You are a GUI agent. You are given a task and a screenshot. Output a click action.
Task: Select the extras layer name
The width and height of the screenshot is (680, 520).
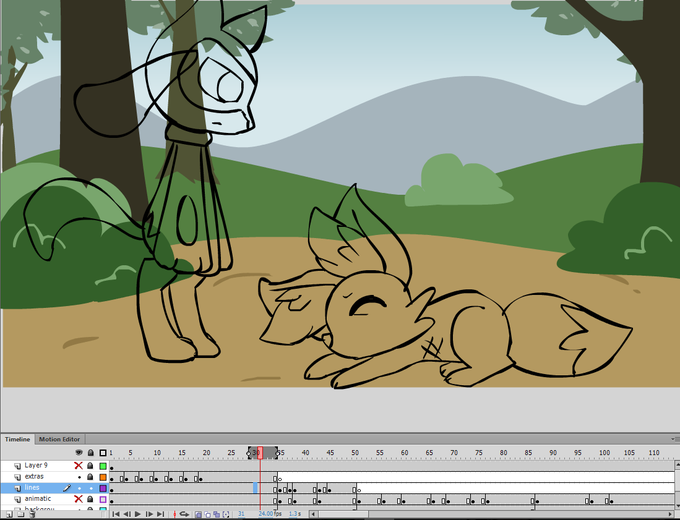click(34, 476)
